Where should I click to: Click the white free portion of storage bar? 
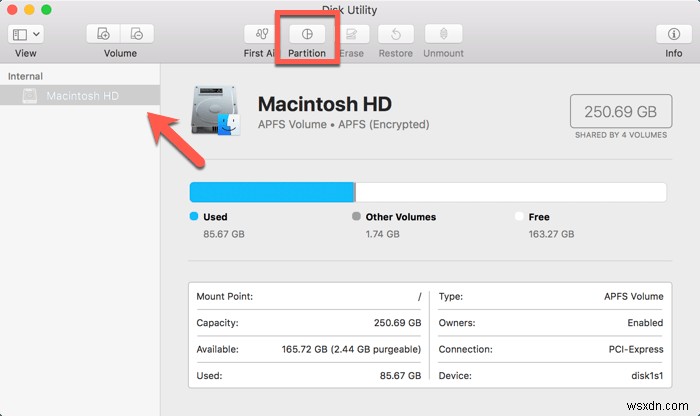coord(511,192)
